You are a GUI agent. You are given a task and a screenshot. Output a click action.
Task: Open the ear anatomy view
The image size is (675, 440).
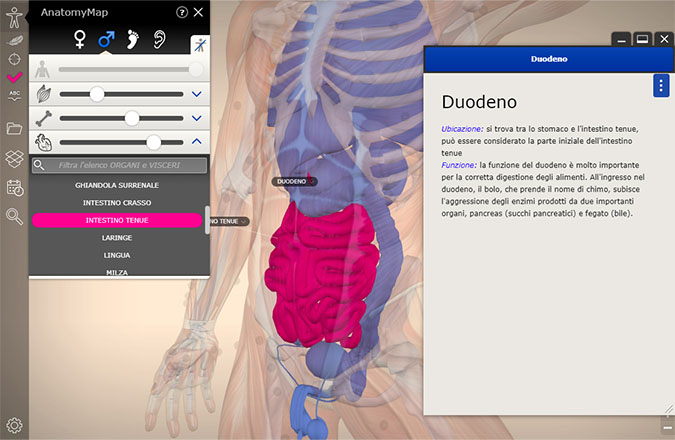[159, 40]
